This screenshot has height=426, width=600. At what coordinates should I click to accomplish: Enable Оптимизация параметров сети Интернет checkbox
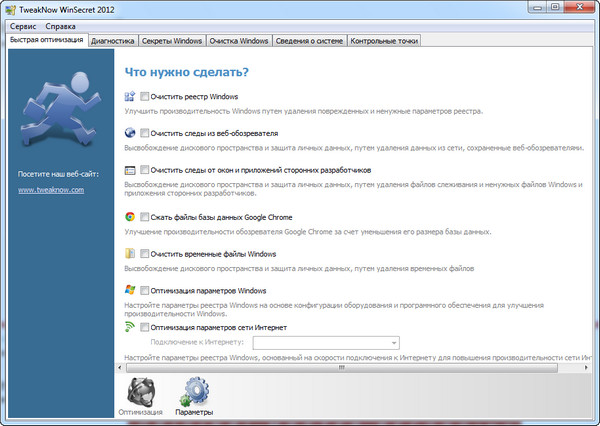[144, 327]
